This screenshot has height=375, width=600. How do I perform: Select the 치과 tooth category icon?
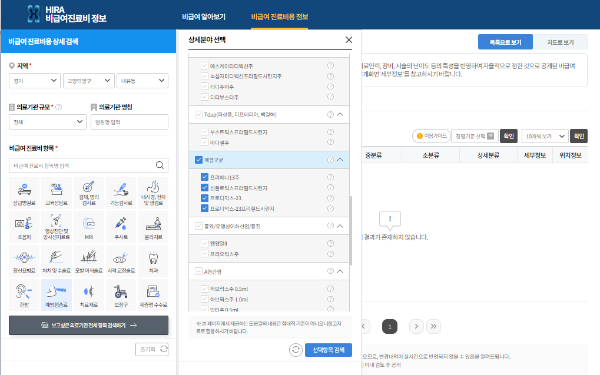click(x=153, y=261)
